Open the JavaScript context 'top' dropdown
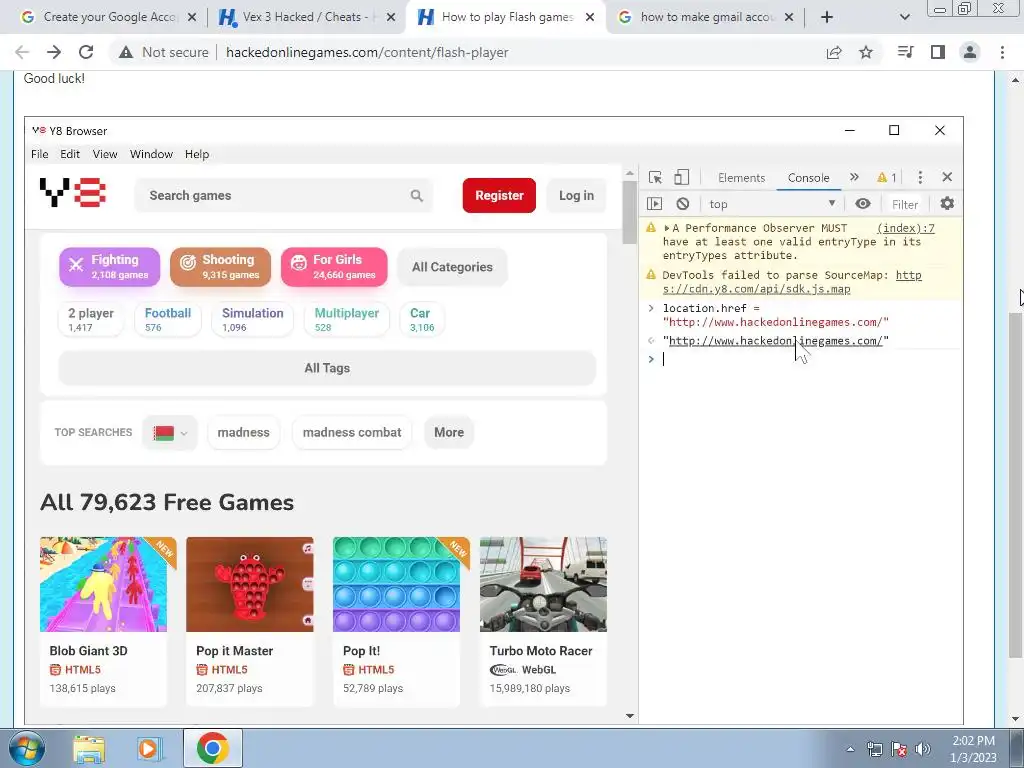 click(x=772, y=204)
